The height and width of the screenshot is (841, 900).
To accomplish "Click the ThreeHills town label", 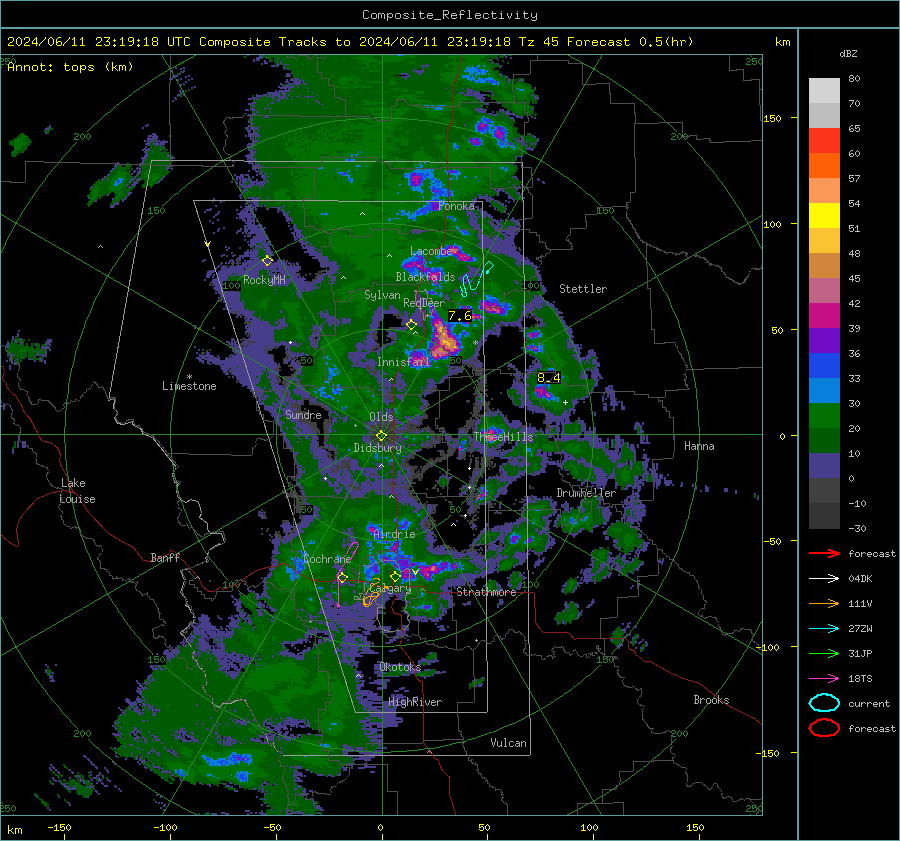I will 503,437.
